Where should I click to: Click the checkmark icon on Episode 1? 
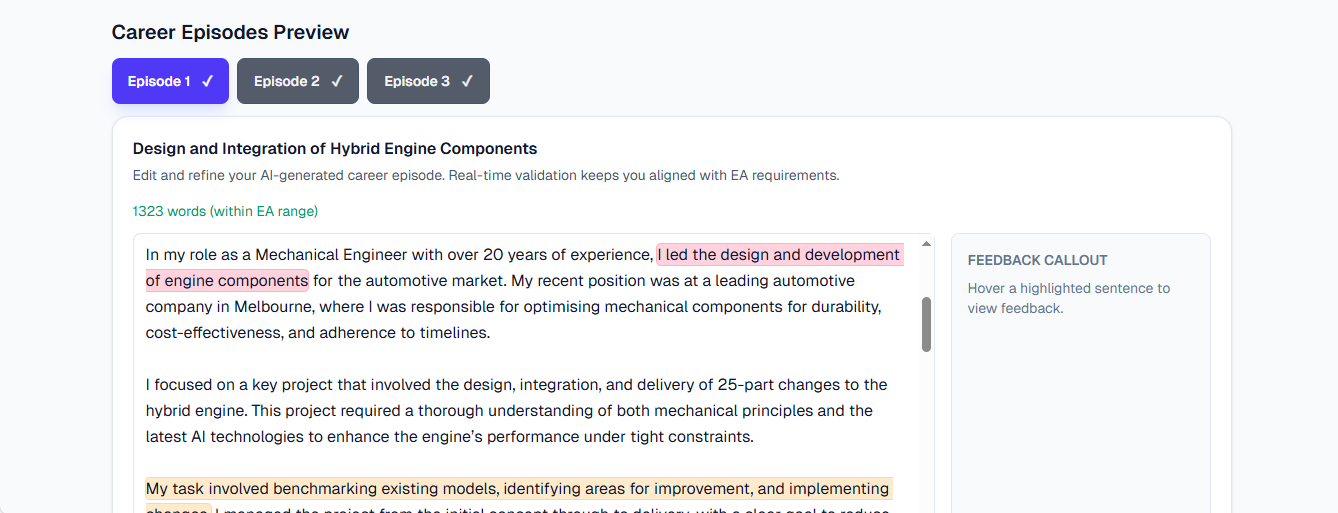coord(207,81)
